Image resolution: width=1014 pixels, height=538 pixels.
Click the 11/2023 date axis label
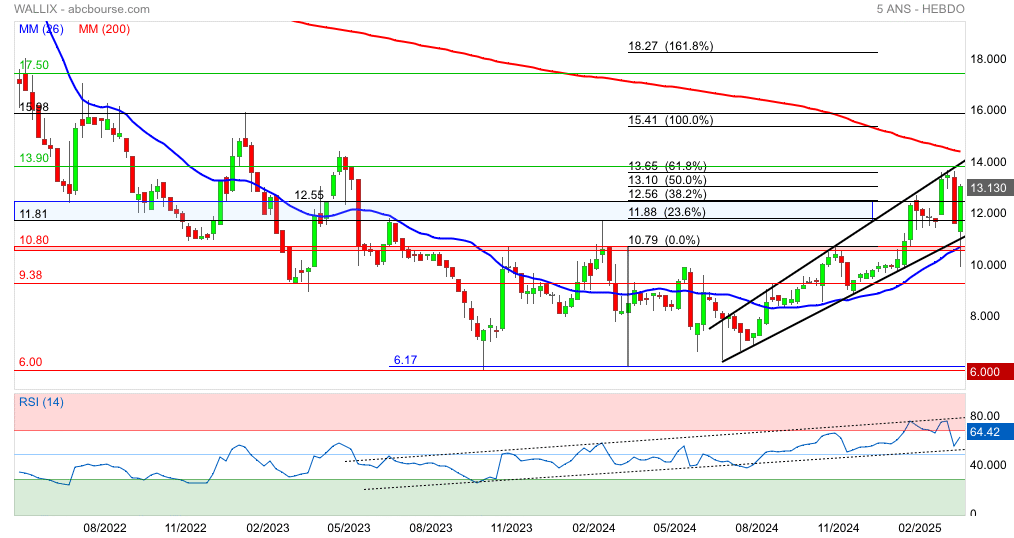point(512,528)
